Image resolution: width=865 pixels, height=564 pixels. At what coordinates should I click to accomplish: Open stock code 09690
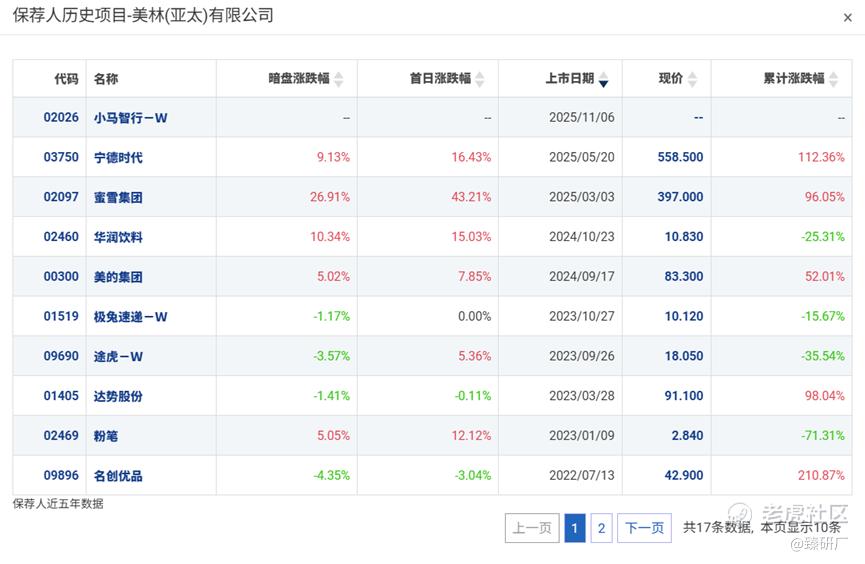tap(61, 356)
